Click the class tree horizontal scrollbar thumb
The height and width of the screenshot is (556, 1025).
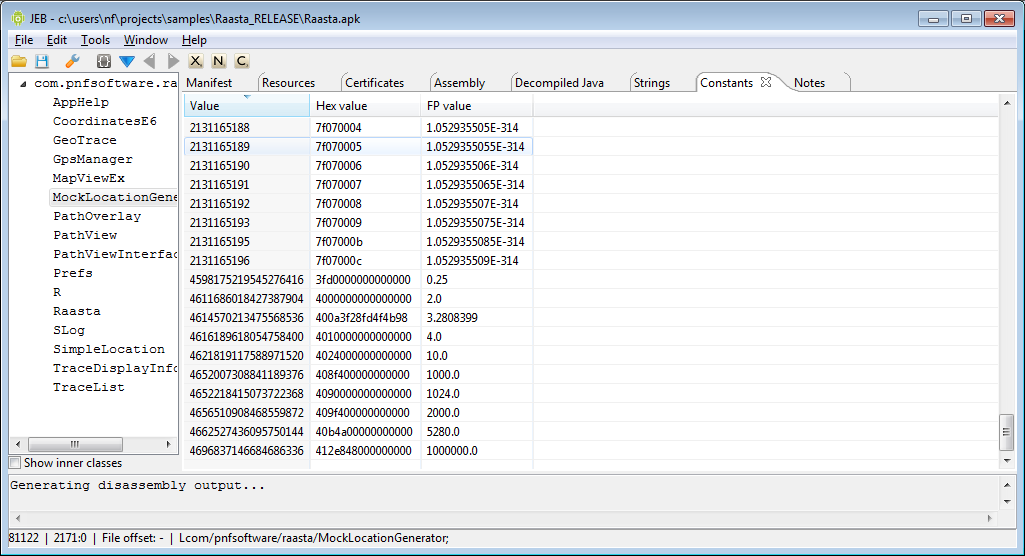[75, 444]
